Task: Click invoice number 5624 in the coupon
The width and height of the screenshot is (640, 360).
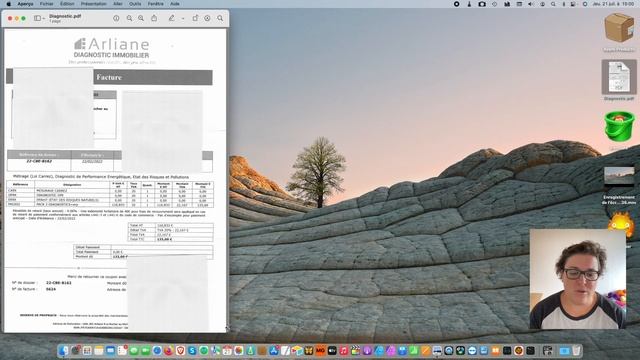Action: tap(51, 289)
